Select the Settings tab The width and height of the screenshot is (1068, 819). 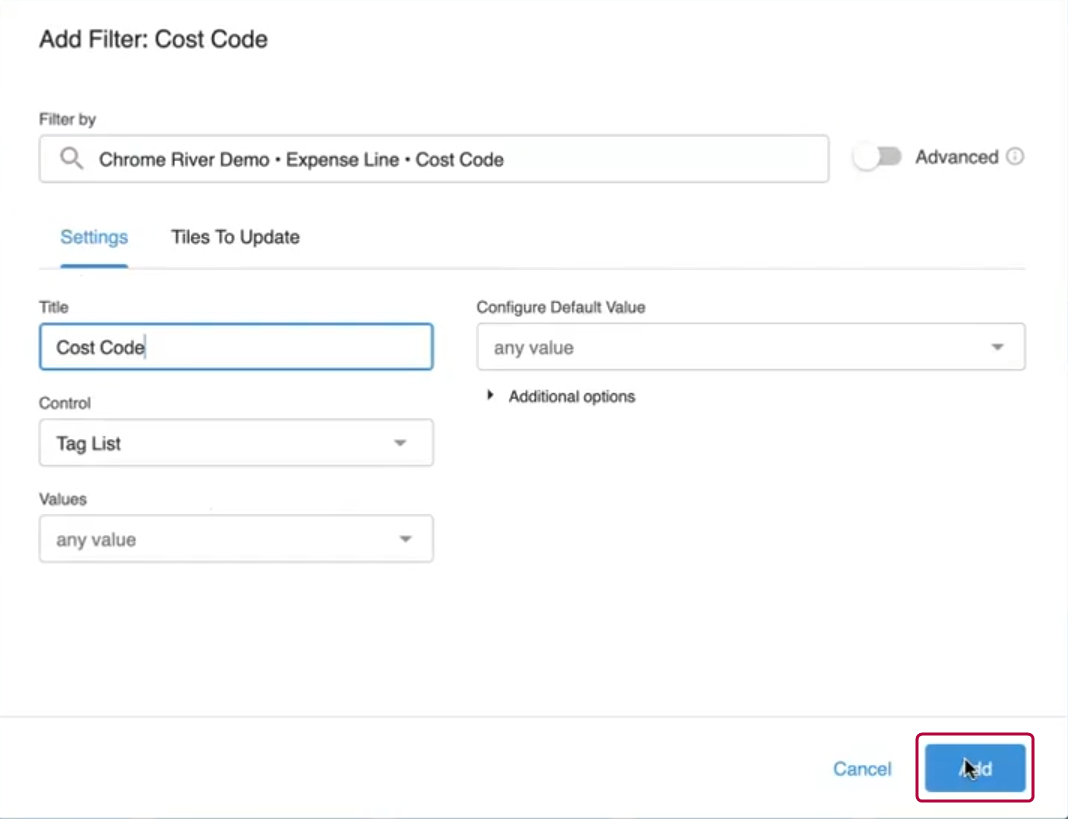click(x=93, y=237)
